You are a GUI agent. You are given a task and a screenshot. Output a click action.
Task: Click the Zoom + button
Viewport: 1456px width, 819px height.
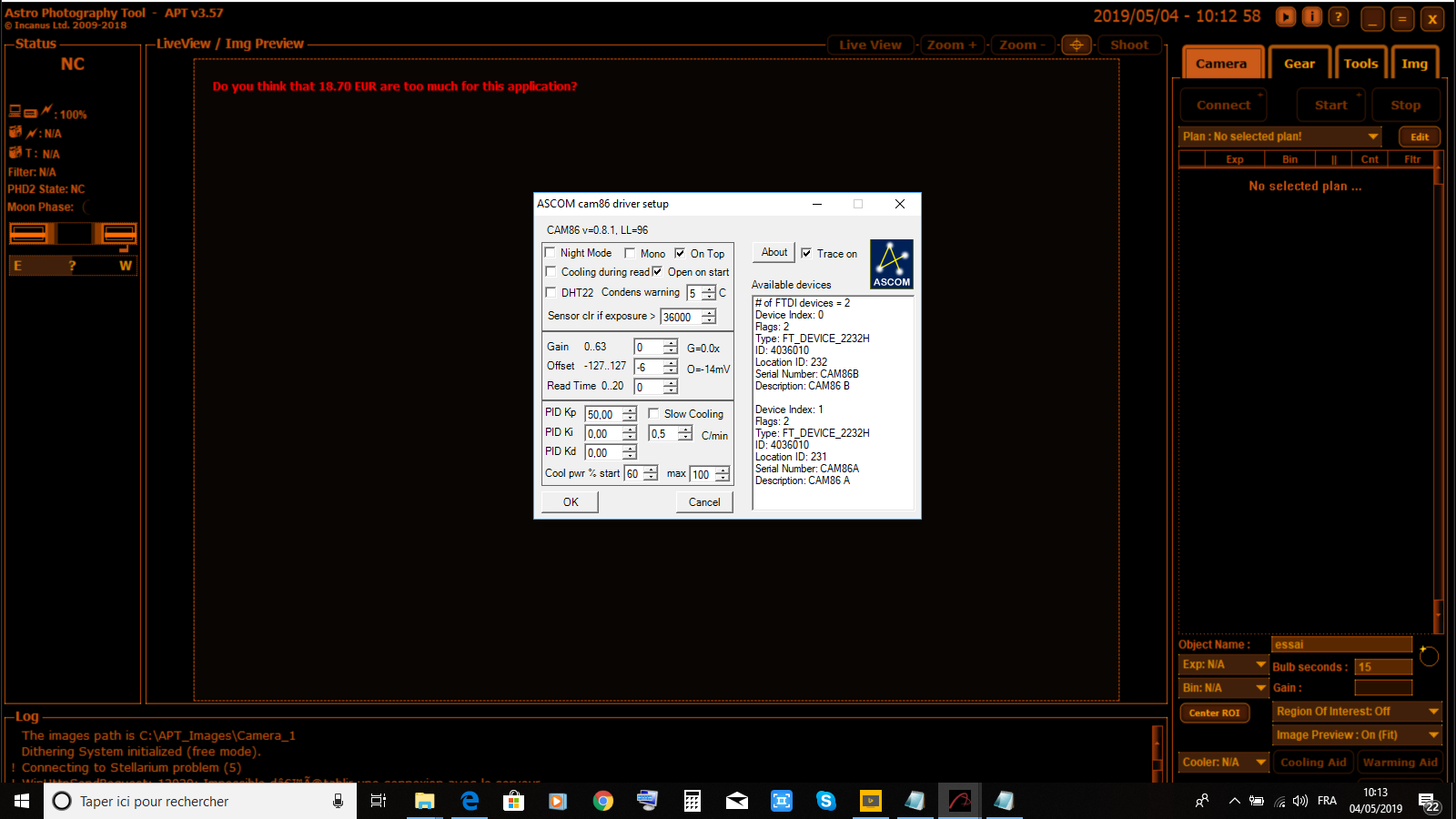click(x=952, y=45)
